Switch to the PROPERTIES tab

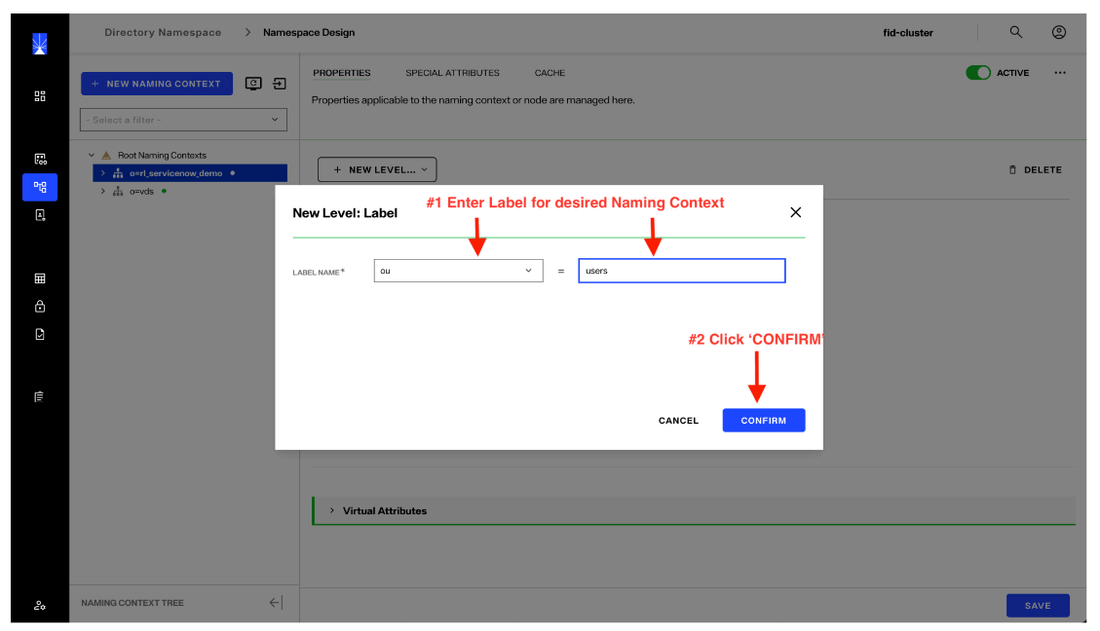[x=342, y=73]
